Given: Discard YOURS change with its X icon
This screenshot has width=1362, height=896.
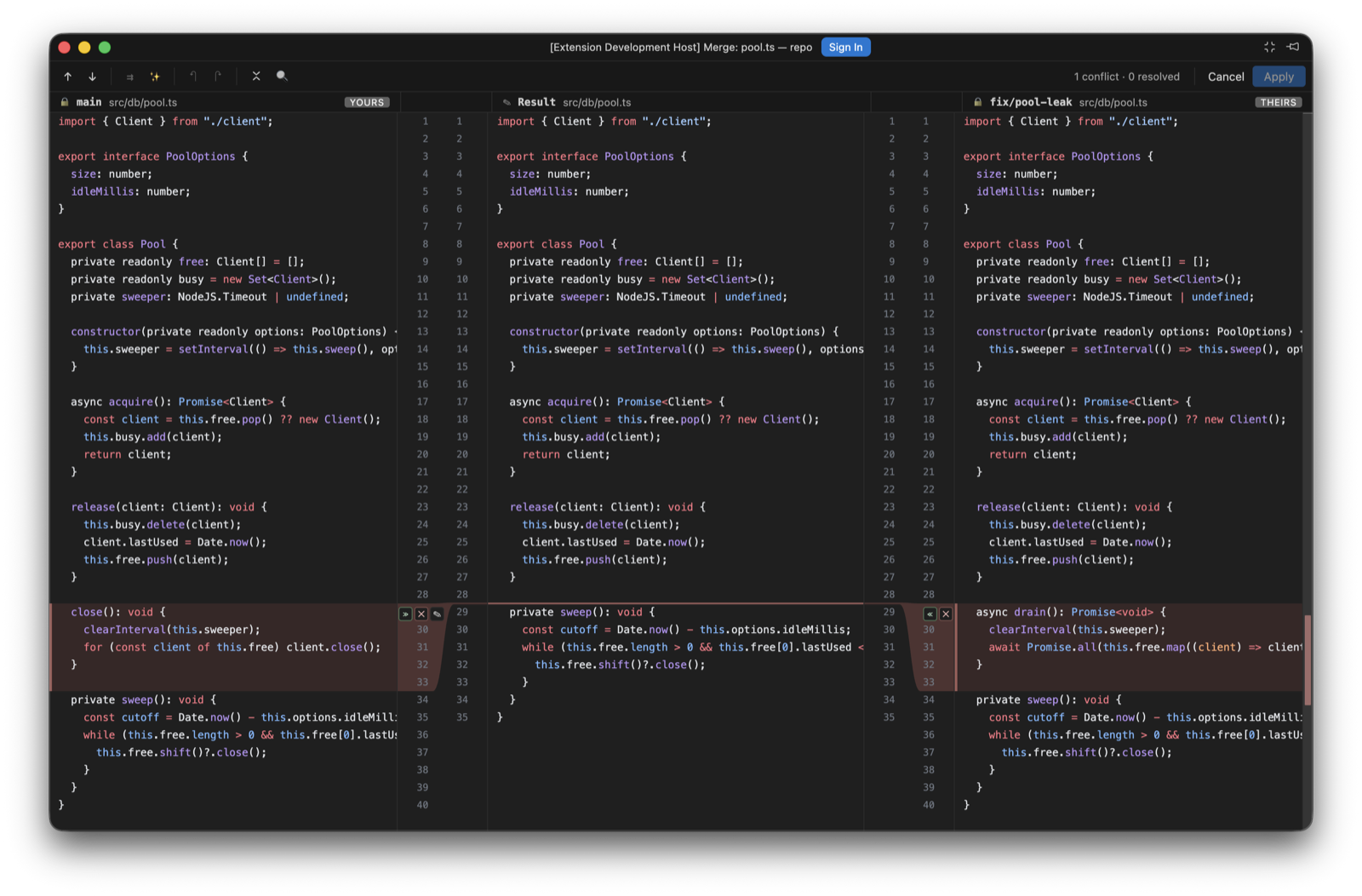Looking at the screenshot, I should pos(421,614).
